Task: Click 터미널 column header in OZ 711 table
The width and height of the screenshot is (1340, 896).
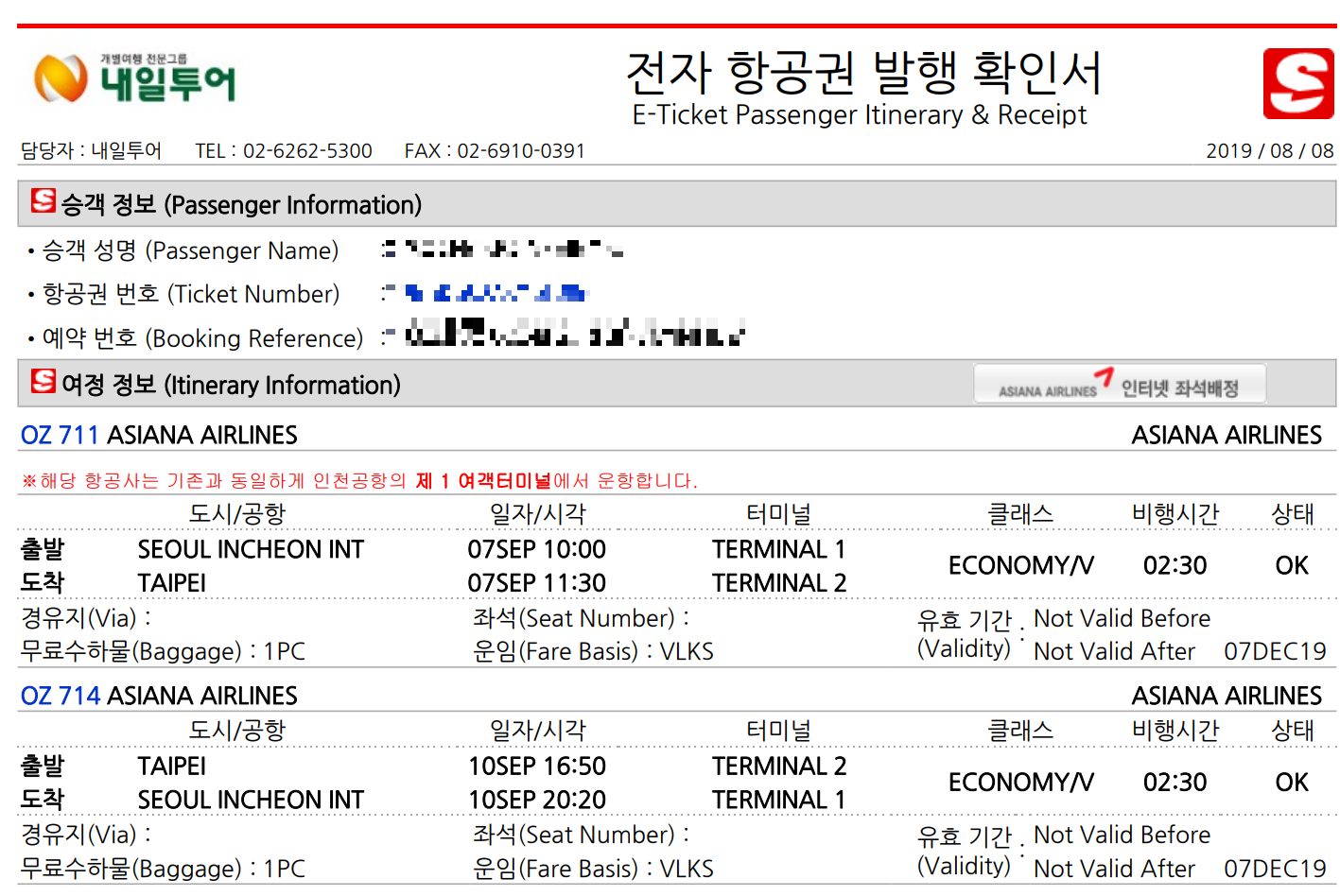Action: [x=779, y=513]
